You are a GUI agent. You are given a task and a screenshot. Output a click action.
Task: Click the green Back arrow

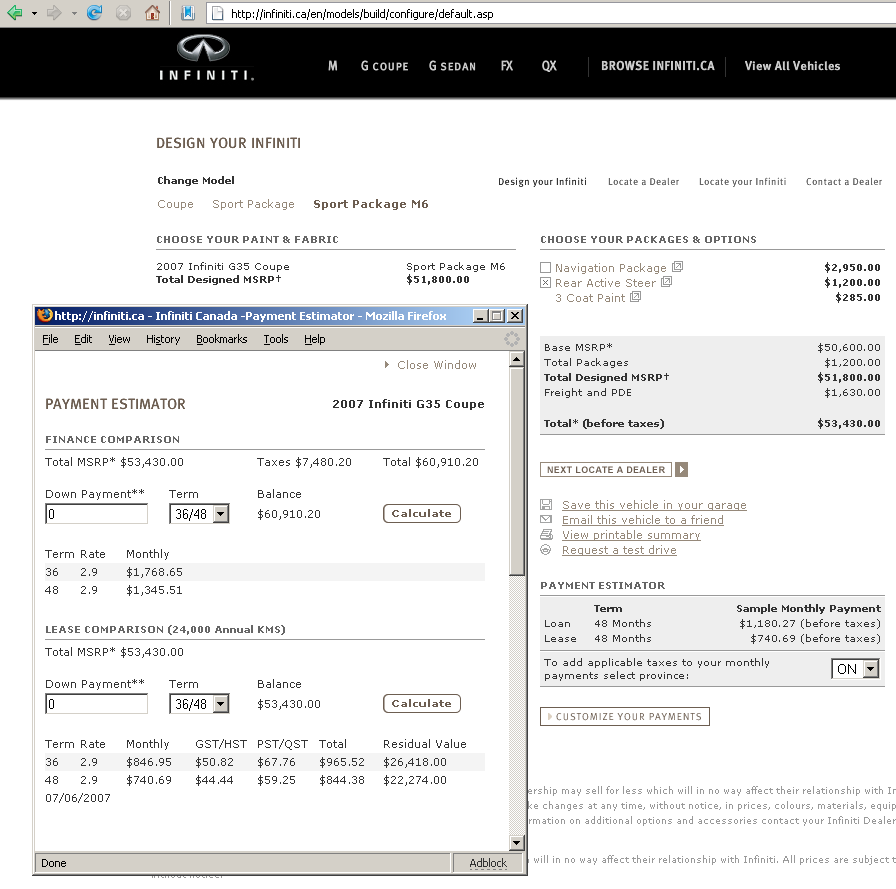14,13
